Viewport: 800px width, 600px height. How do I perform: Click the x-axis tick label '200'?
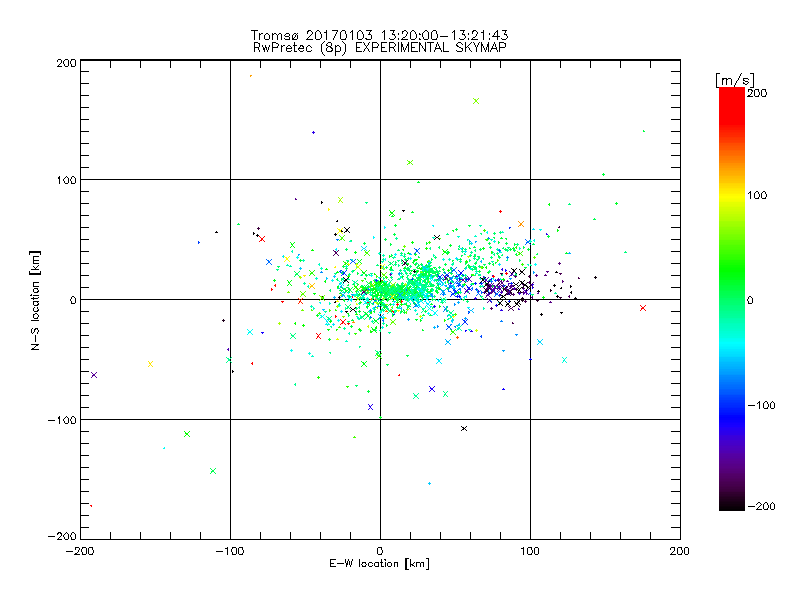[x=680, y=552]
